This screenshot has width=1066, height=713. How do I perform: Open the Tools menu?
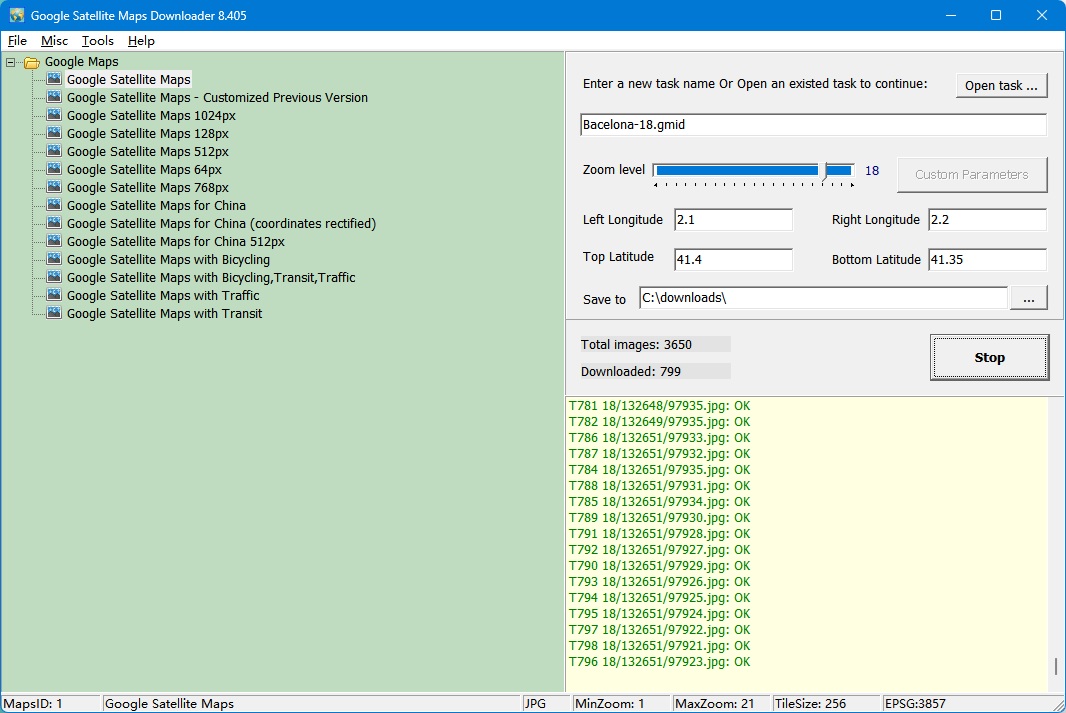98,41
